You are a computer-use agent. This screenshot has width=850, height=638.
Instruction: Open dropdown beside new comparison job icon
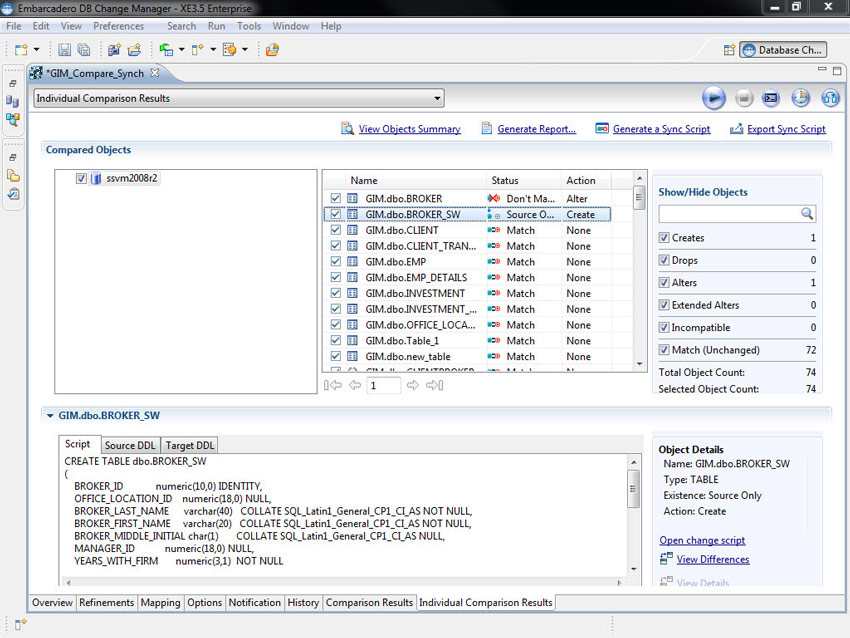(213, 50)
